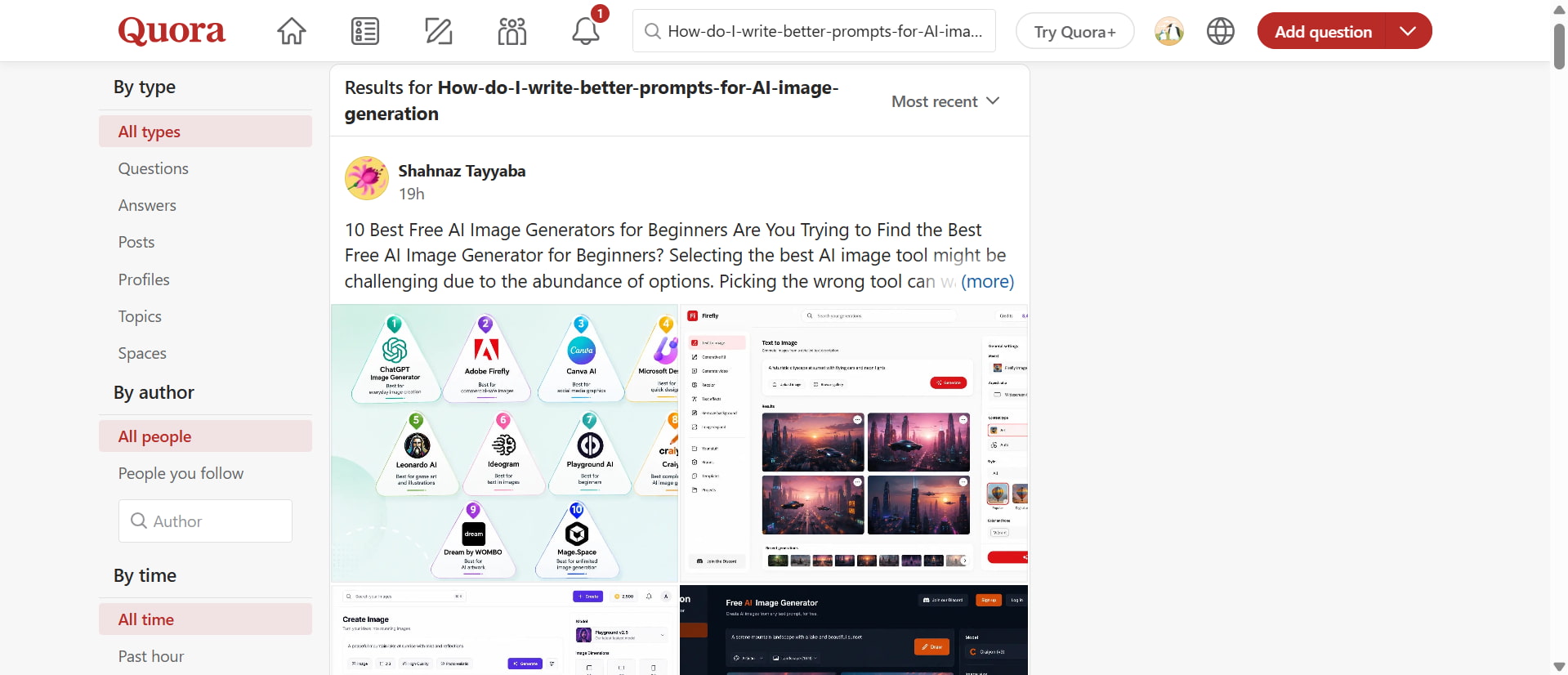1568x675 pixels.
Task: Open the user profile avatar menu
Action: pyautogui.click(x=1169, y=31)
